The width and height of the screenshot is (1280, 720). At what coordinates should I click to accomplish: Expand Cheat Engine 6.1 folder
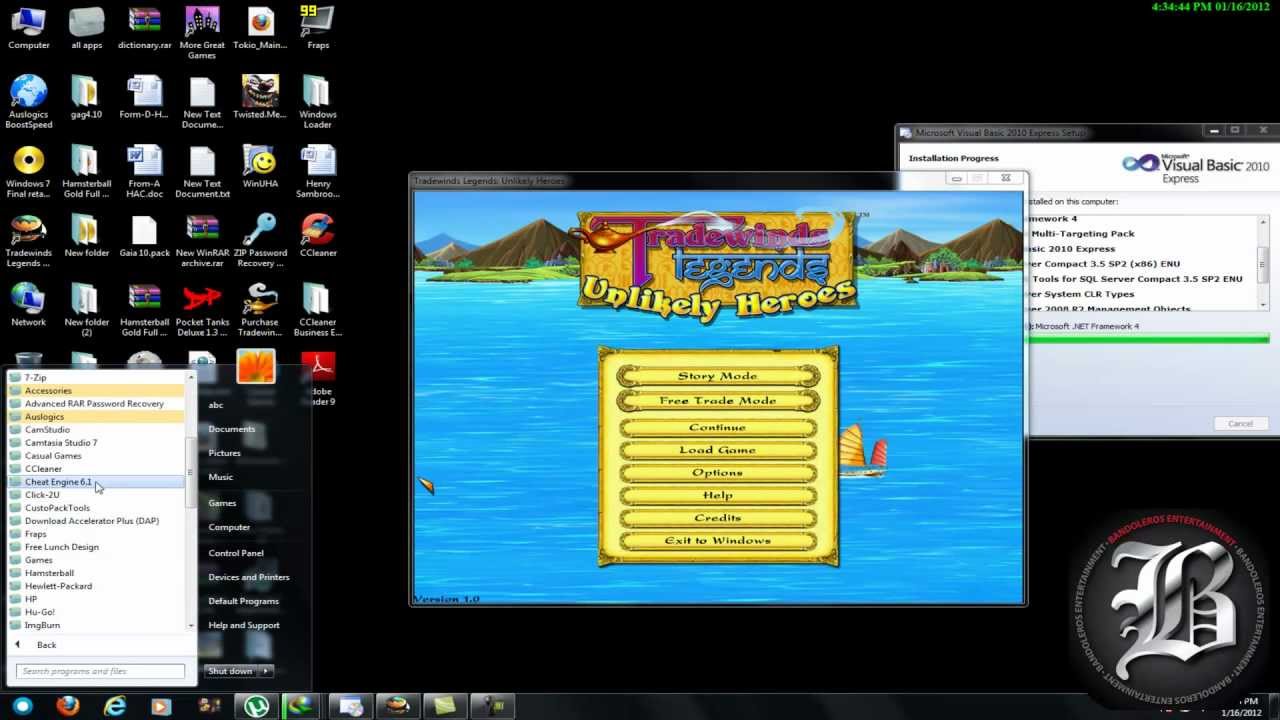(97, 482)
